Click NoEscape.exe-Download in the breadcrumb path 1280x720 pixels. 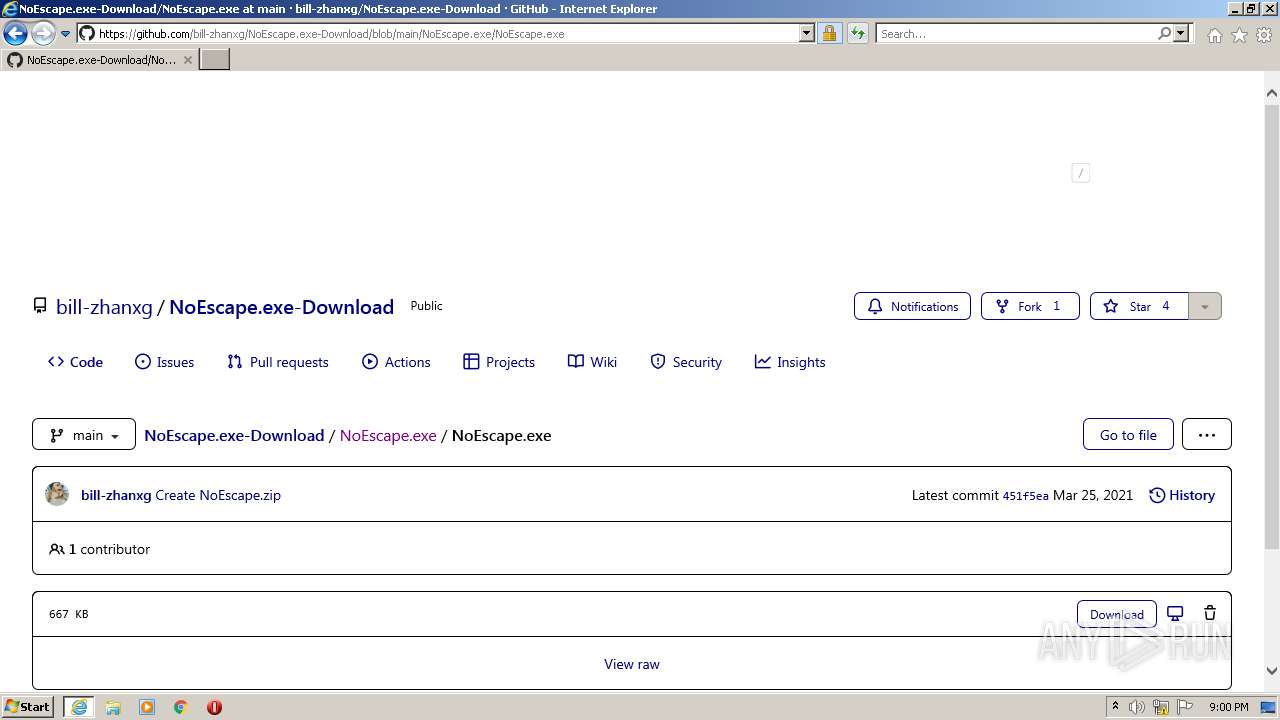[x=234, y=435]
